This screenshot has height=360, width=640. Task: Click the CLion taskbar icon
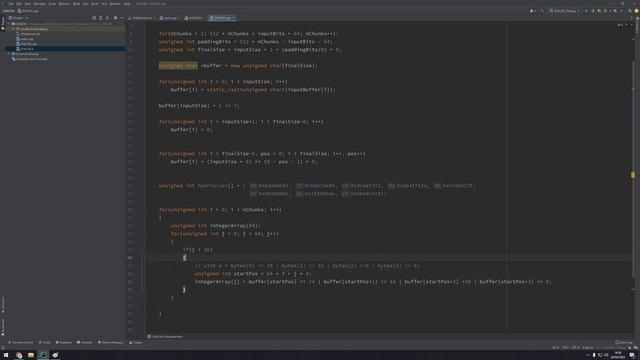click(43, 356)
